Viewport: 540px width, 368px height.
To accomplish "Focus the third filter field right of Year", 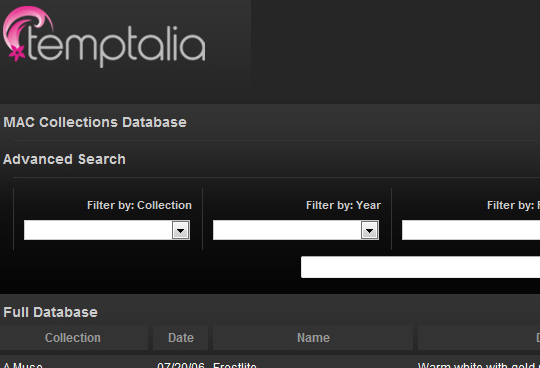I will tap(471, 230).
